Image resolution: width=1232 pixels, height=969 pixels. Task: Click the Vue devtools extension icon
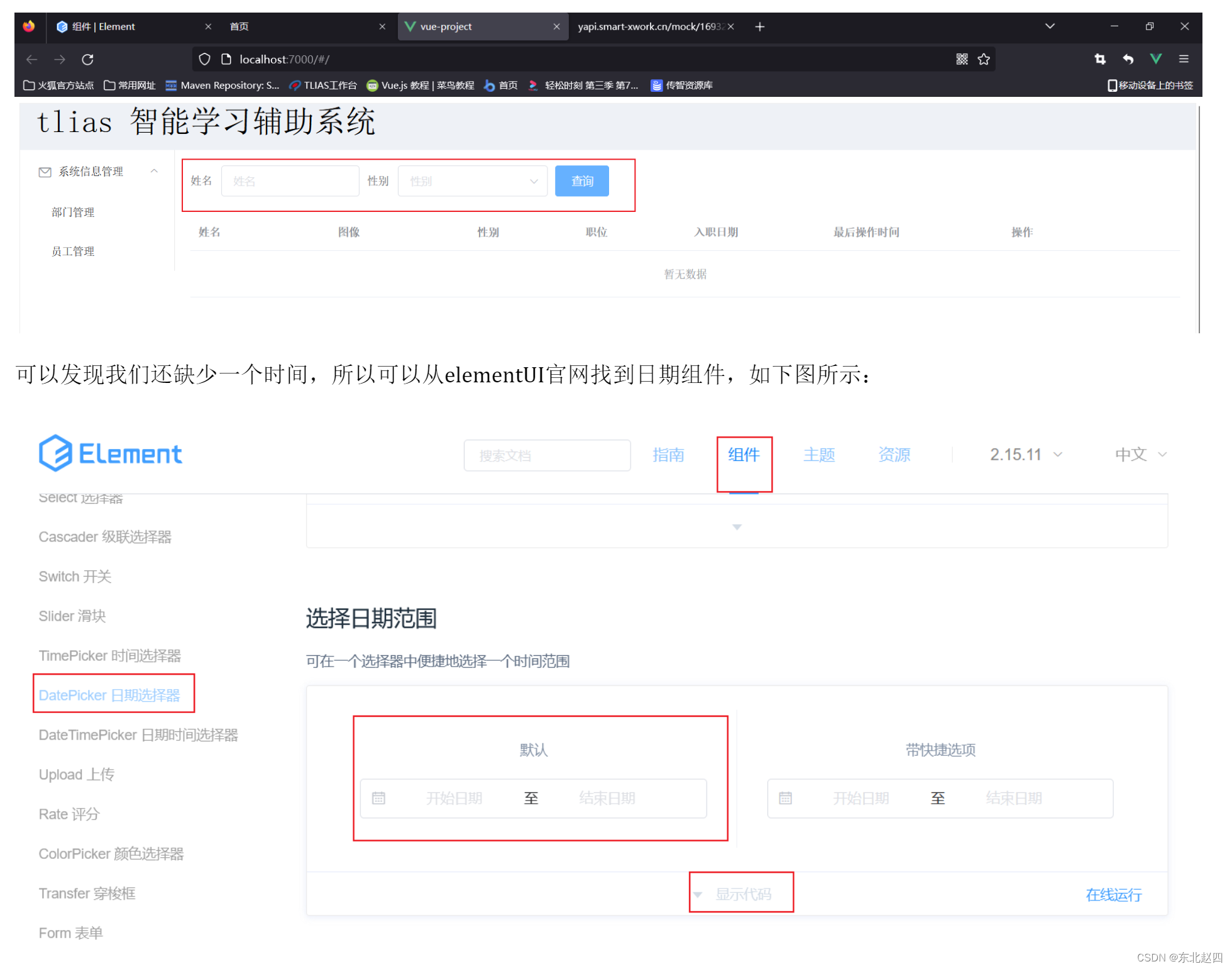point(1155,58)
